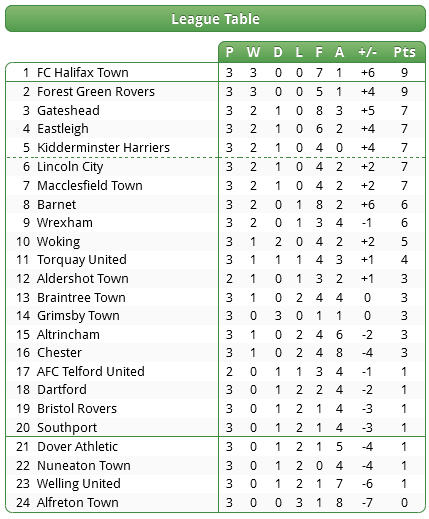Open Forest Green Rovers team entry

[x=96, y=92]
